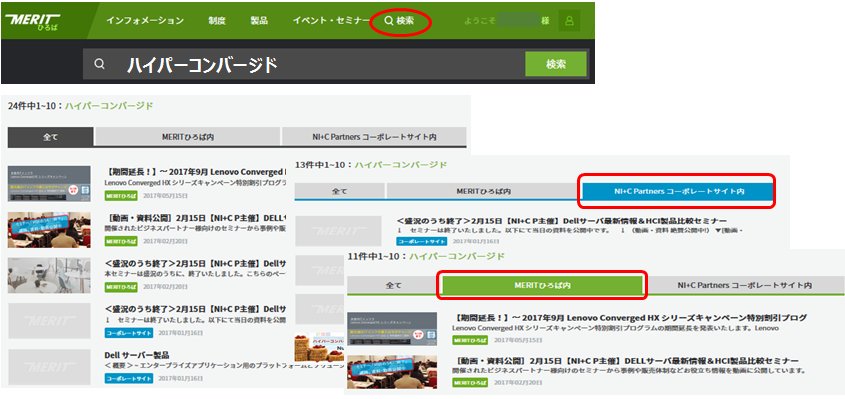This screenshot has height=399, width=845.
Task: Select 全て tab in 13件 results
Action: point(340,191)
